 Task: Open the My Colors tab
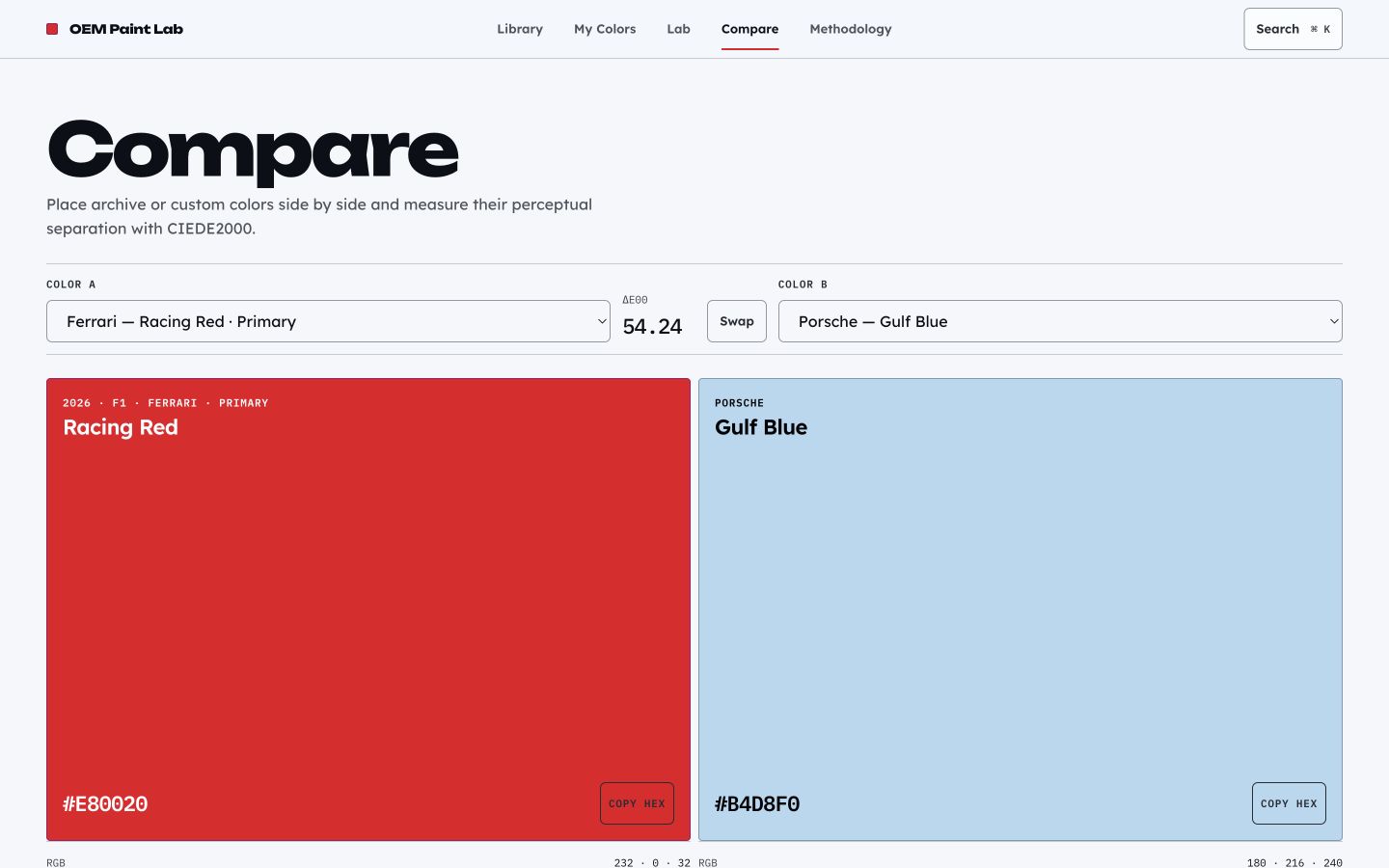coord(605,29)
